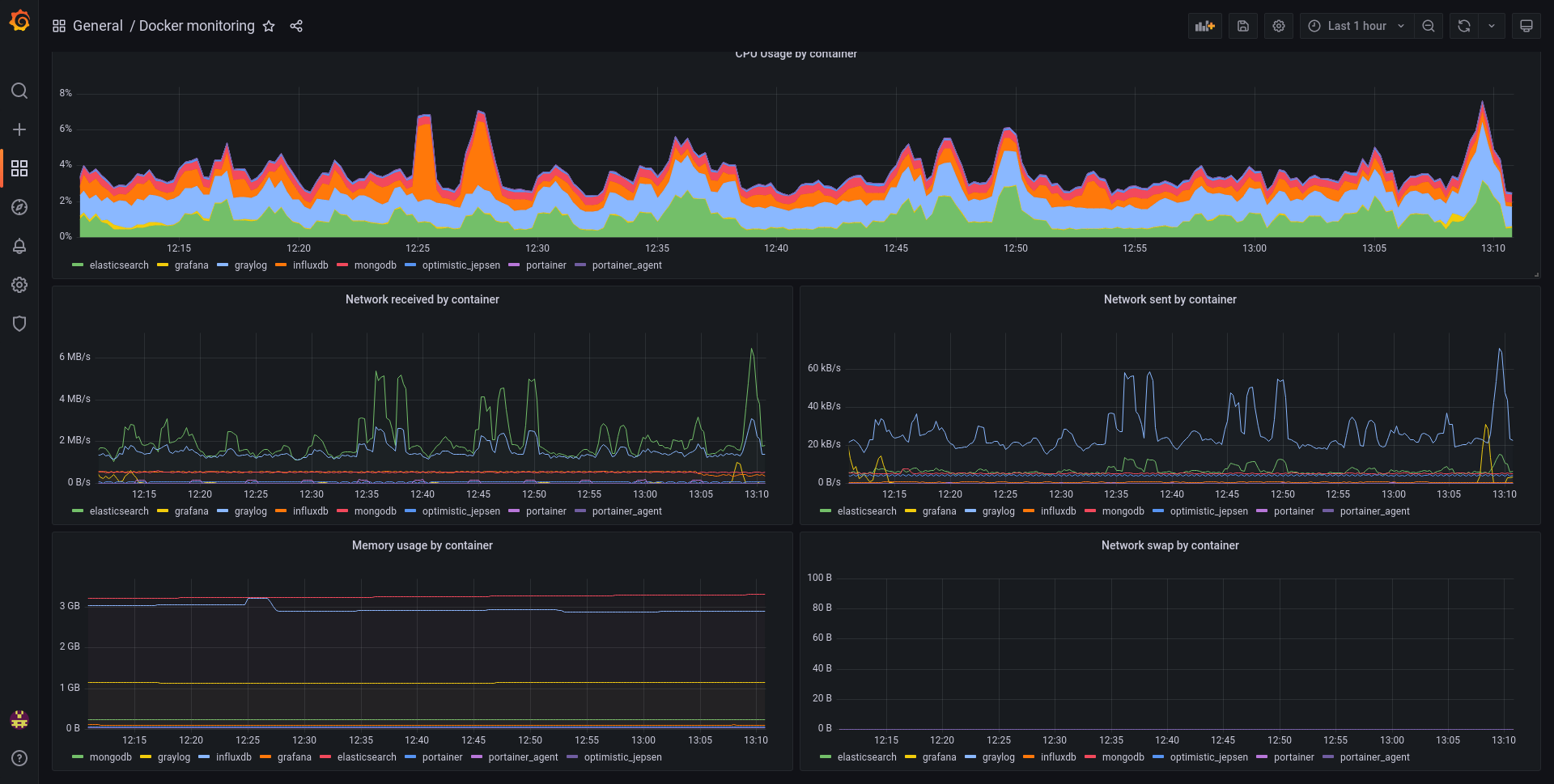Go to the General folder link
The height and width of the screenshot is (784, 1554).
[98, 26]
